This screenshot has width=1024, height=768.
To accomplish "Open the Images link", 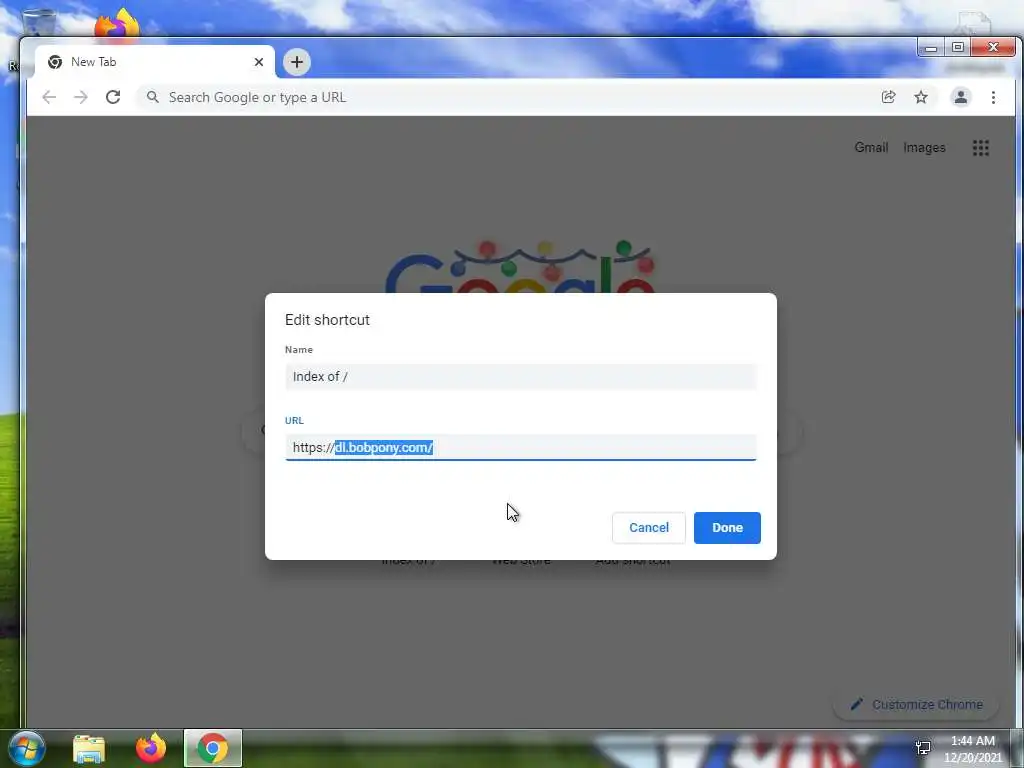I will click(924, 148).
